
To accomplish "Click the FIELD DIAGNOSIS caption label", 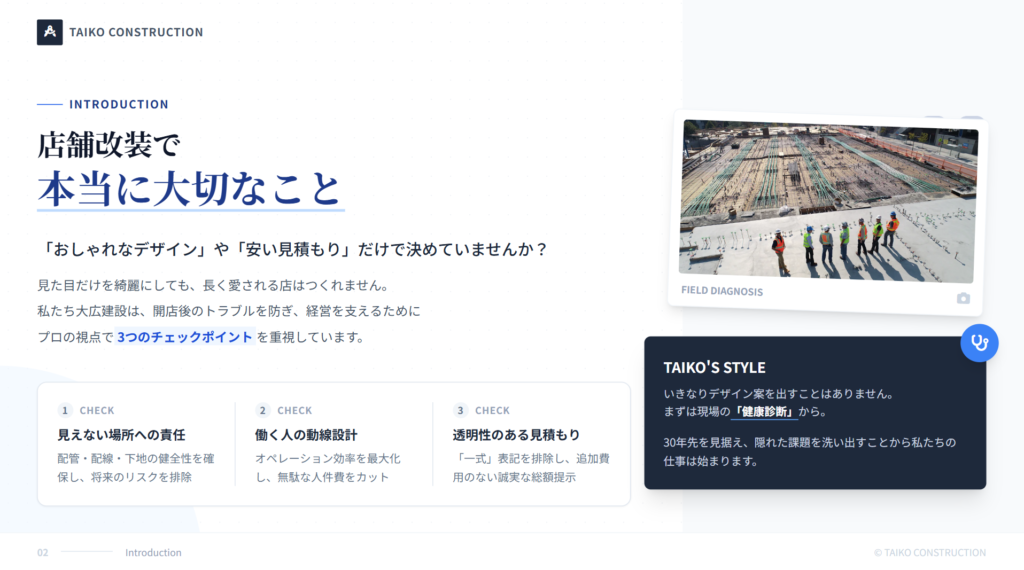I will 721,291.
